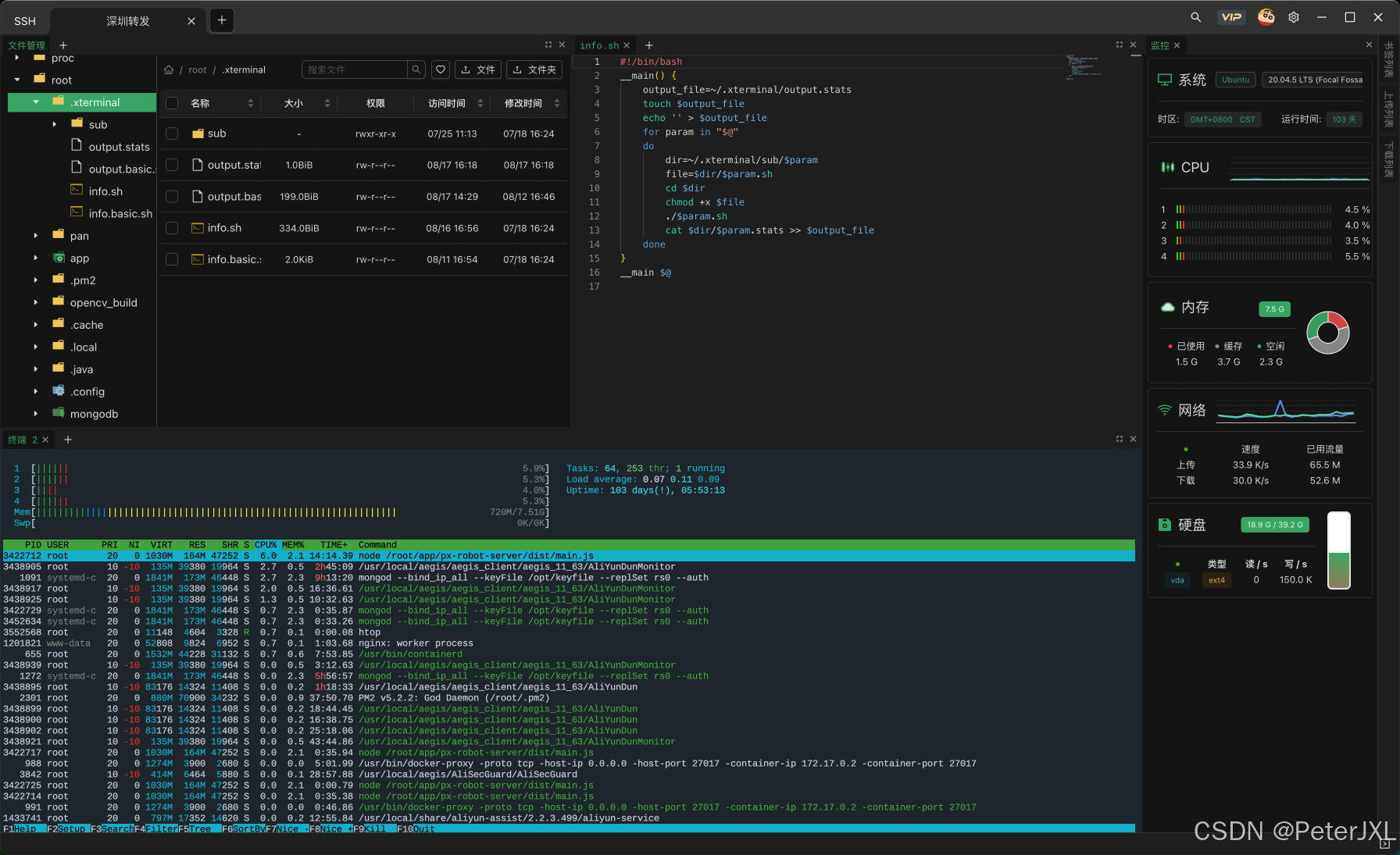1400x855 pixels.
Task: Close the info.sh editor tab
Action: click(x=627, y=45)
